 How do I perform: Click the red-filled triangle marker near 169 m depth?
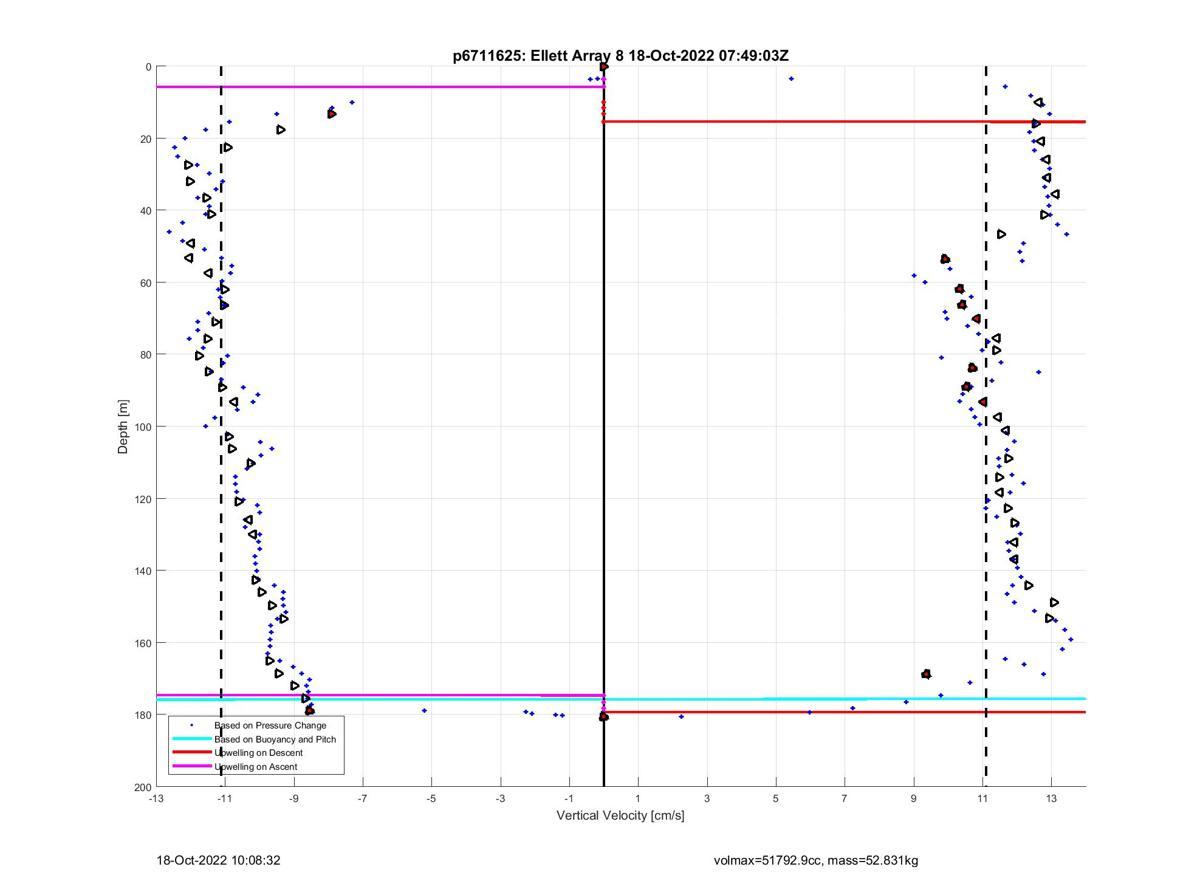tap(926, 674)
